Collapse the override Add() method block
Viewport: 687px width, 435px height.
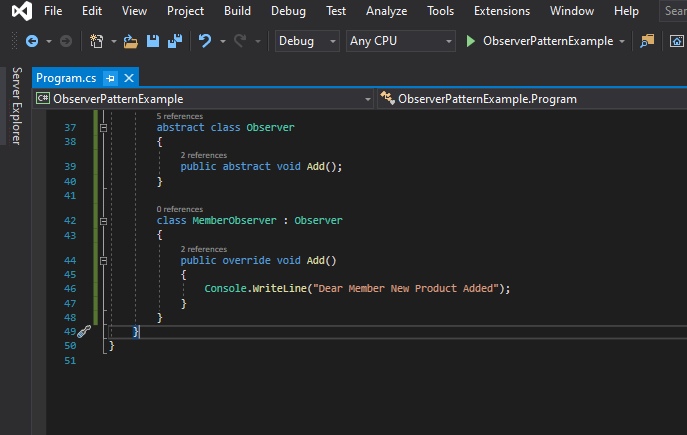pos(103,261)
